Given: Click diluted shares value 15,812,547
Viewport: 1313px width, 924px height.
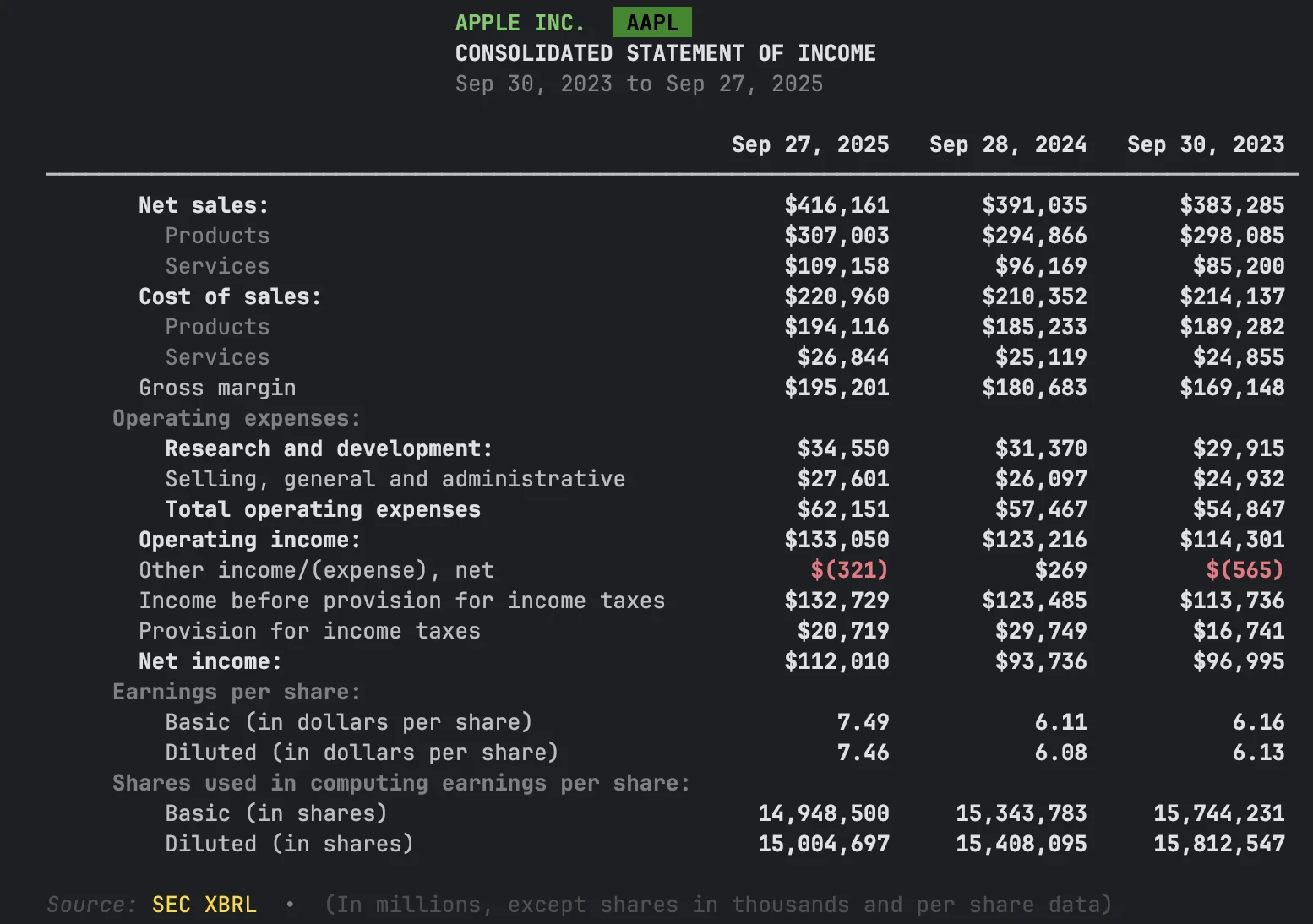Looking at the screenshot, I should 1219,844.
